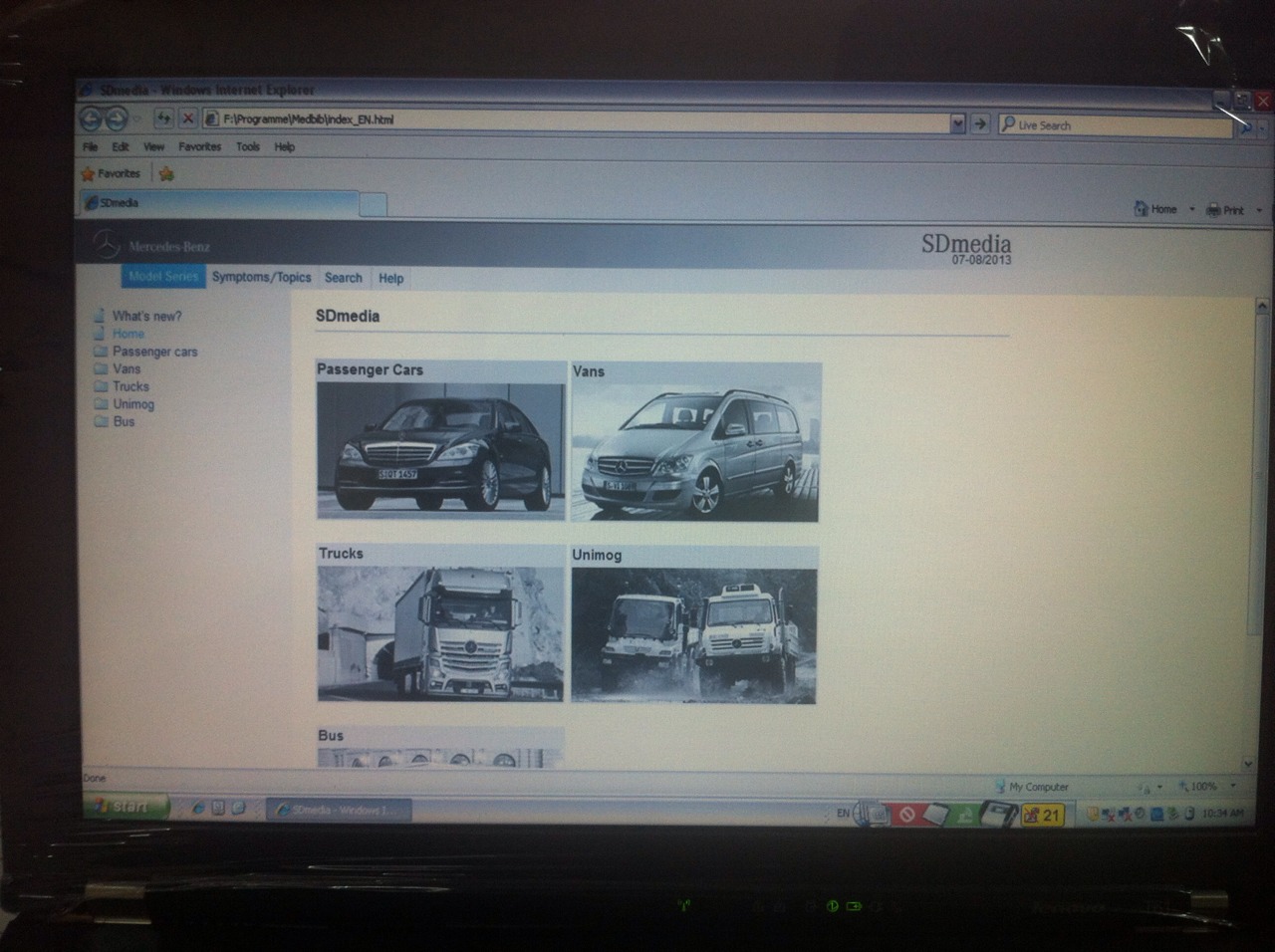The height and width of the screenshot is (952, 1275).
Task: Click the browser Back arrow button
Action: coord(92,119)
